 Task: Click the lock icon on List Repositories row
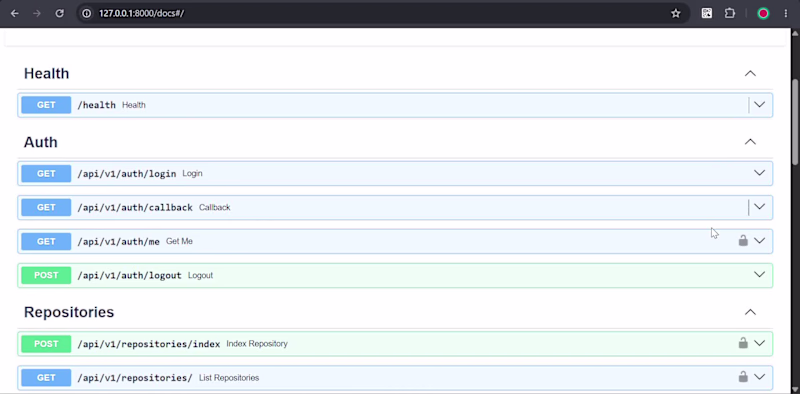click(743, 377)
